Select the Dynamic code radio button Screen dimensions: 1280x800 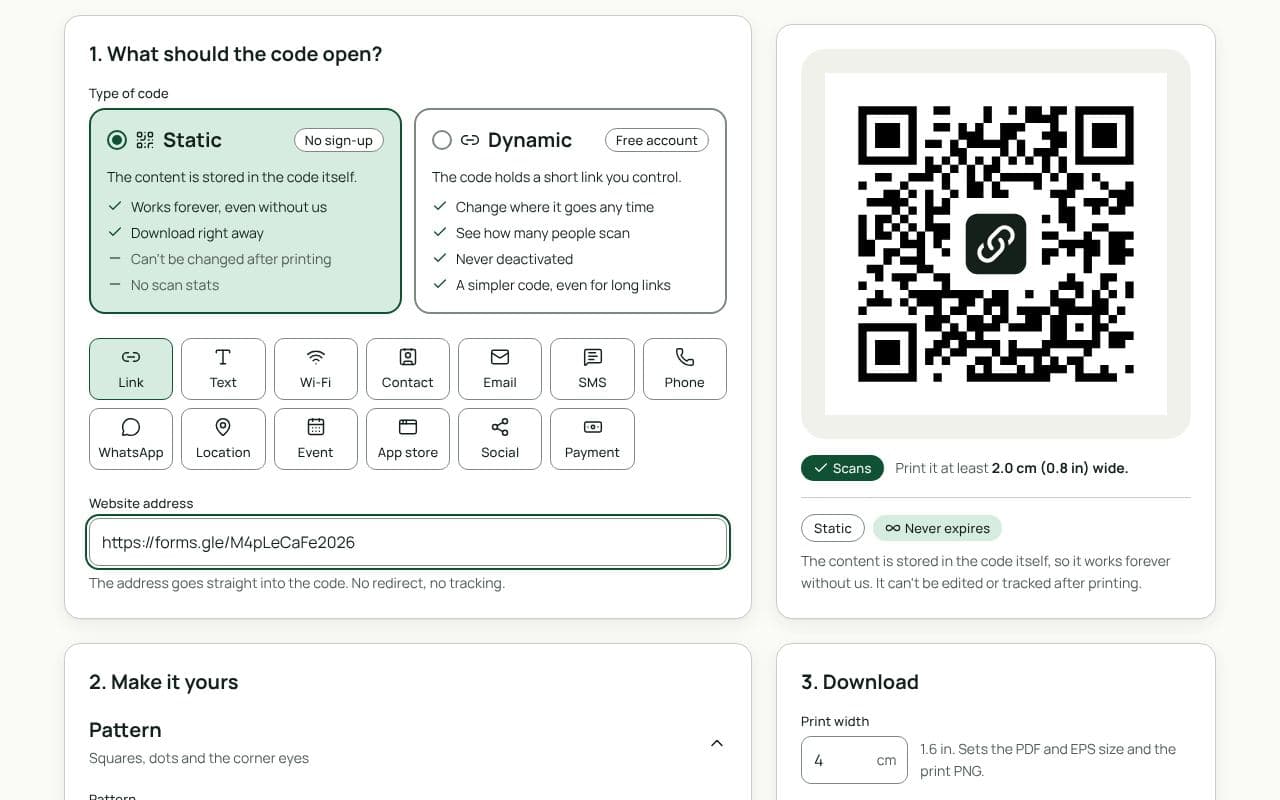[442, 140]
